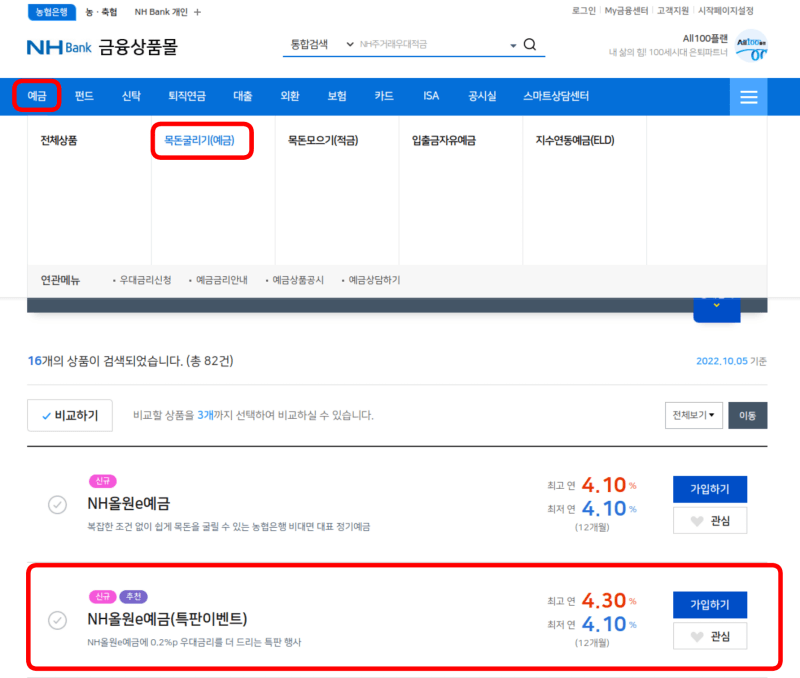
Task: Click the 농협은행 badge at top left
Action: pos(50,13)
